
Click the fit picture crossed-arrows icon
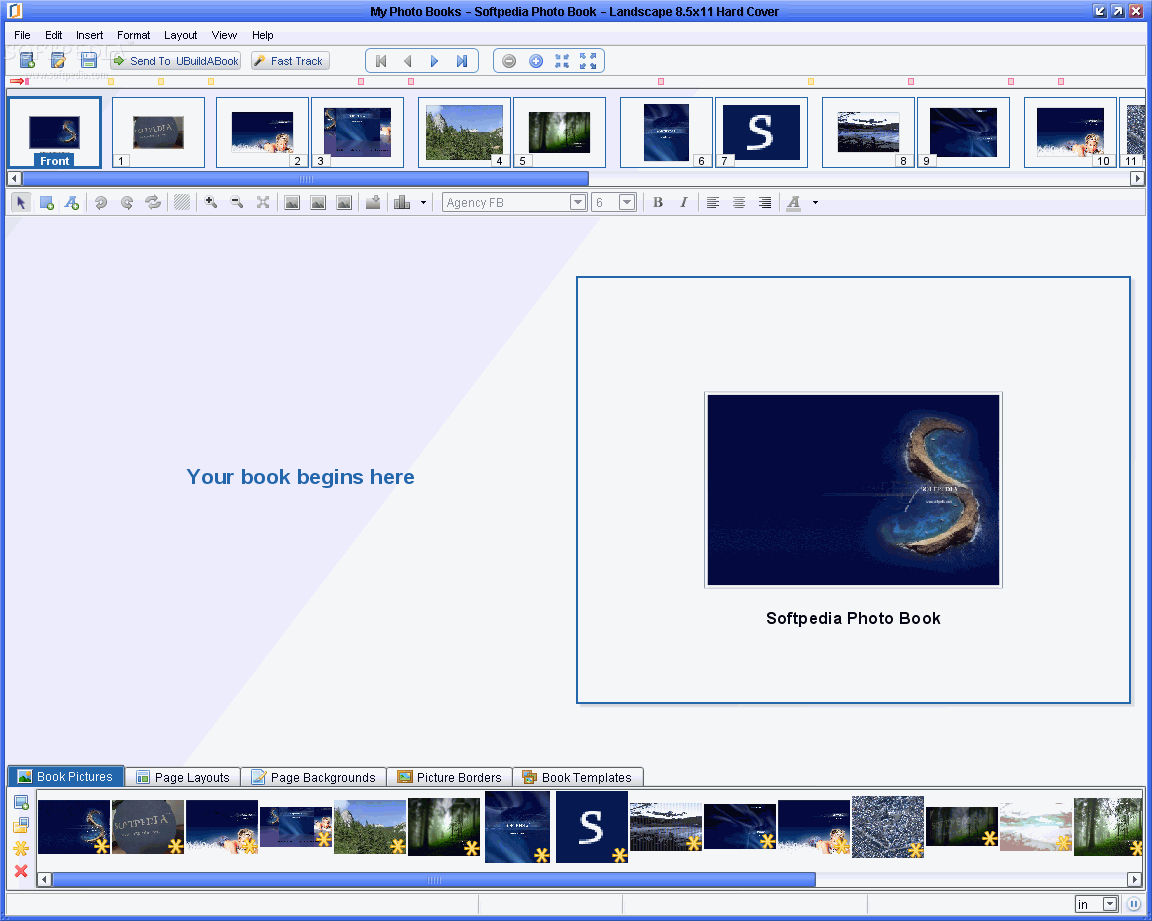click(x=263, y=203)
